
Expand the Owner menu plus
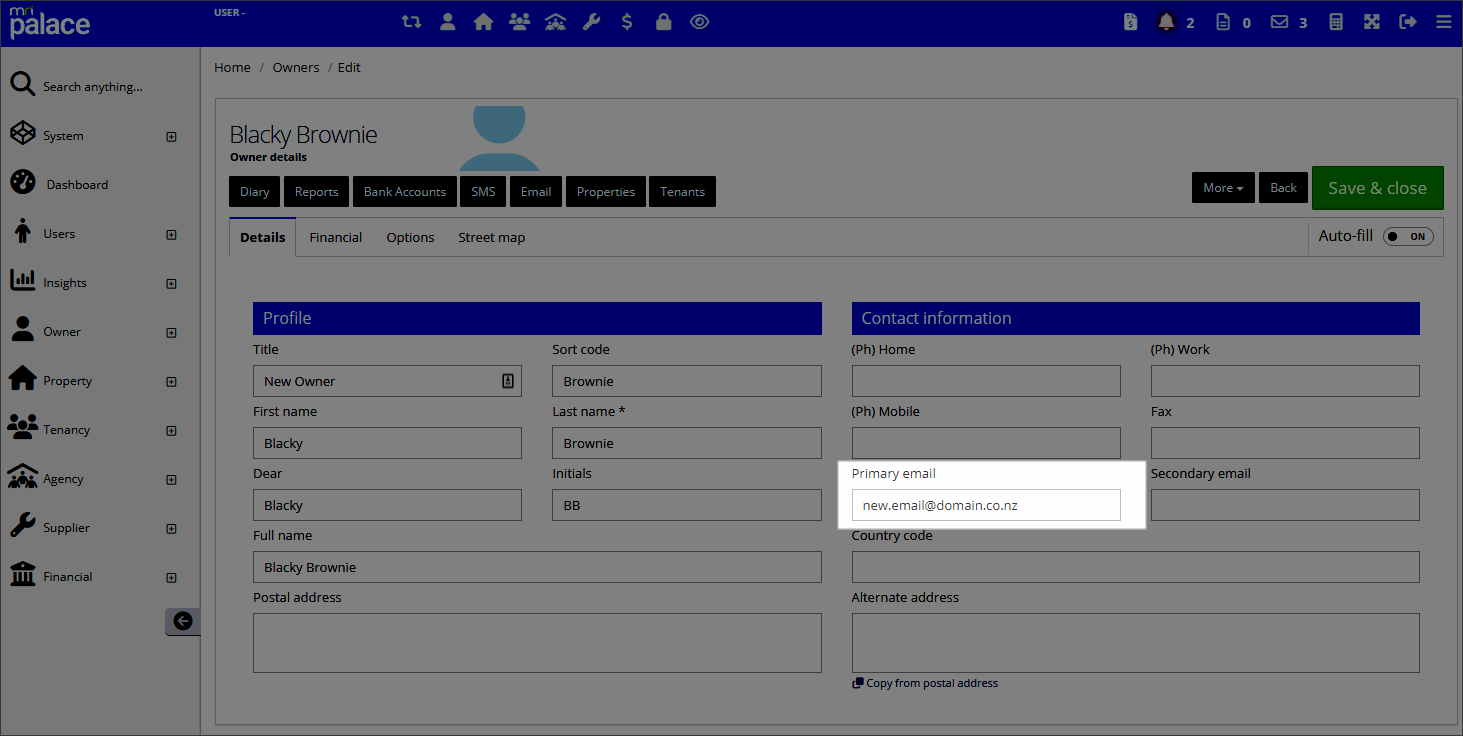coord(171,332)
